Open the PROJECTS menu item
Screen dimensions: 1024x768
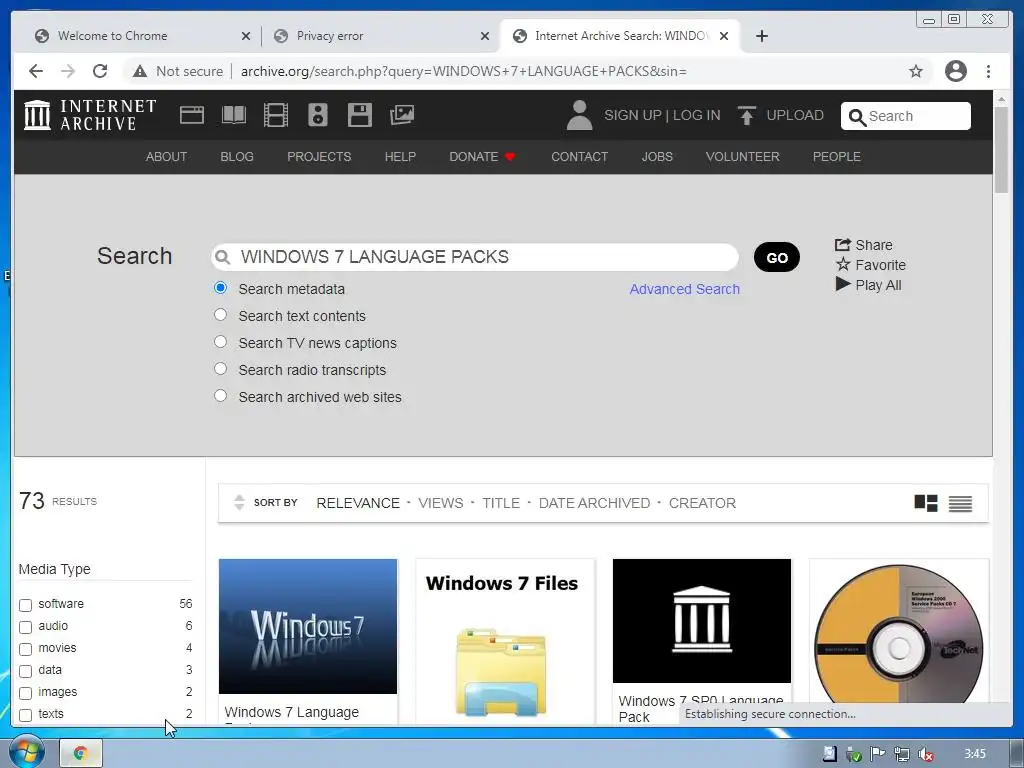(319, 157)
